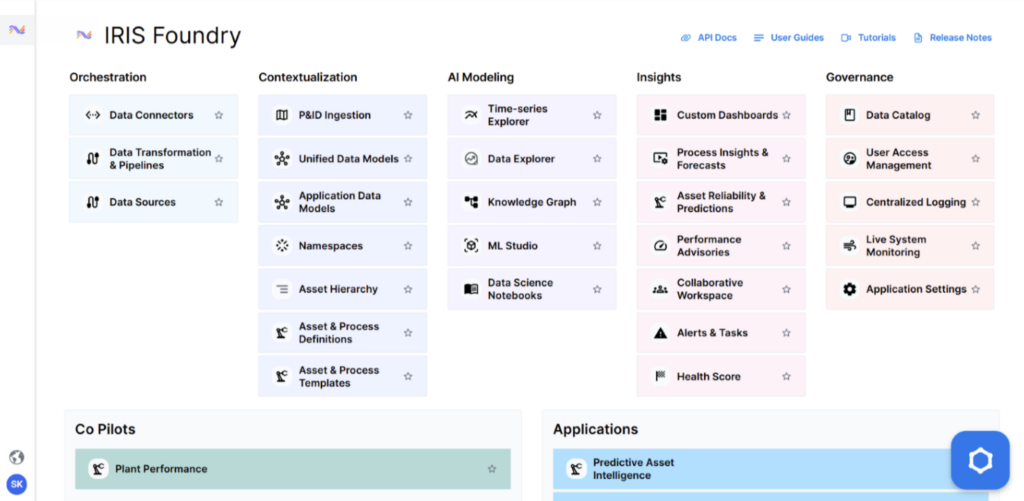
Task: Click the Application Data Models icon
Action: (282, 202)
